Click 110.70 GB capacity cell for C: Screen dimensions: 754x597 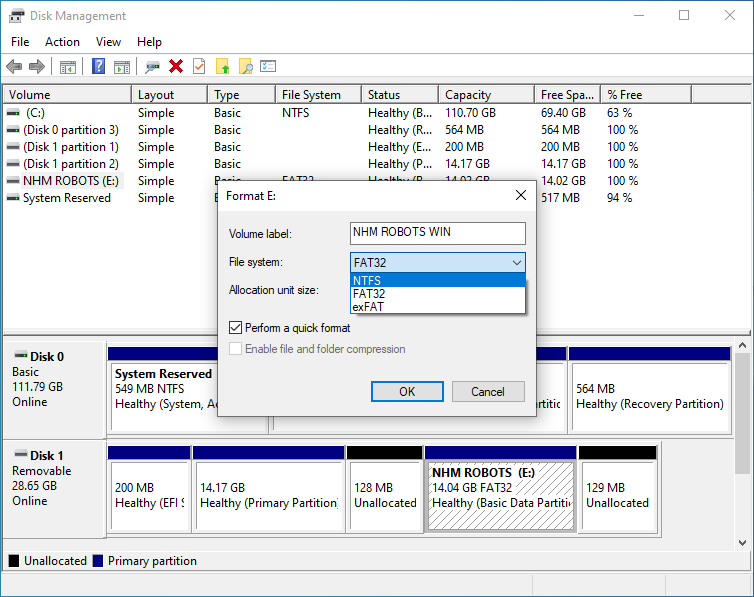[470, 113]
